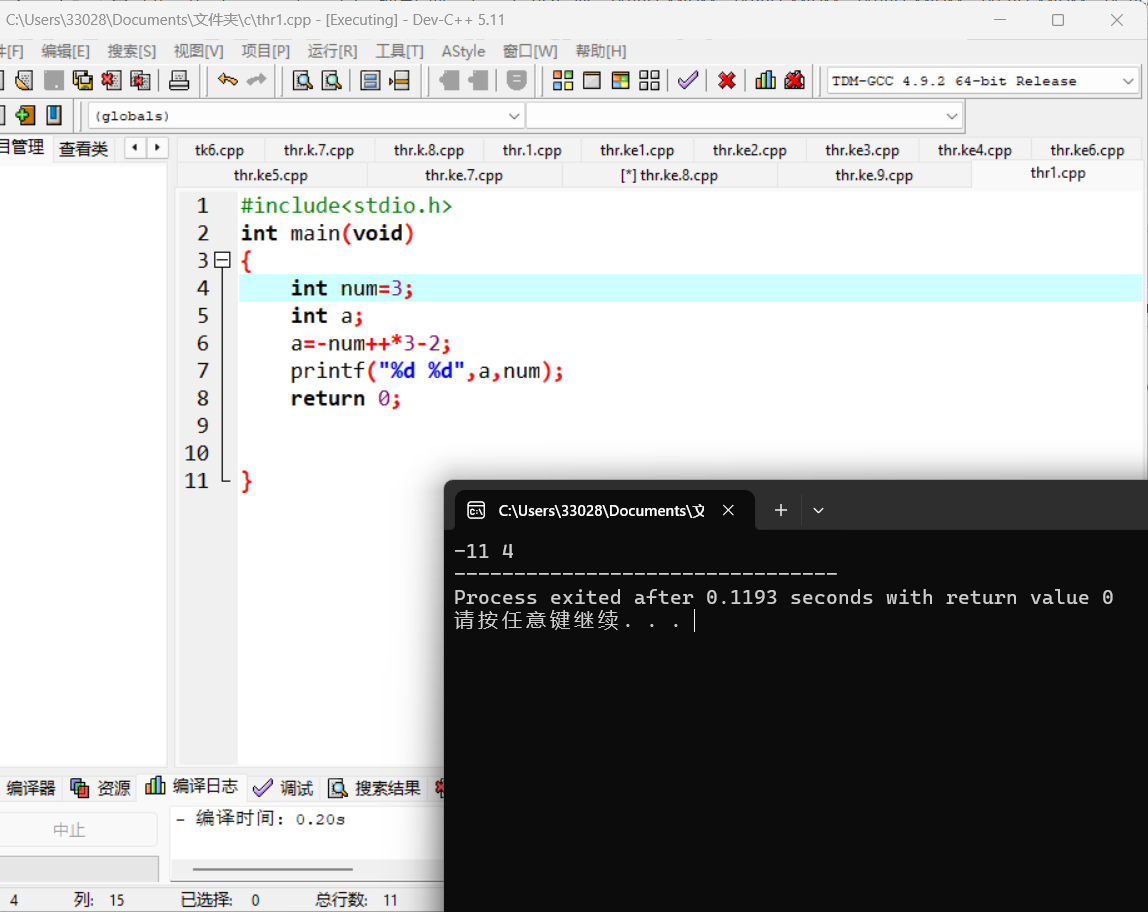Click the Rebuild All grid icon
Image resolution: width=1148 pixels, height=912 pixels.
(x=649, y=81)
